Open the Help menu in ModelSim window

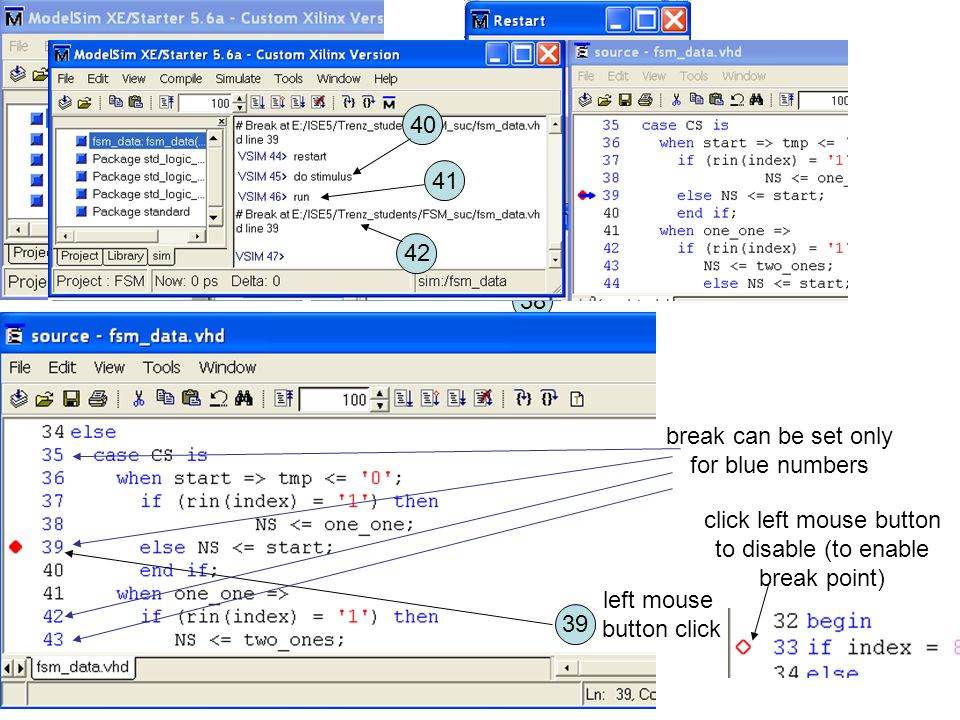click(x=386, y=79)
